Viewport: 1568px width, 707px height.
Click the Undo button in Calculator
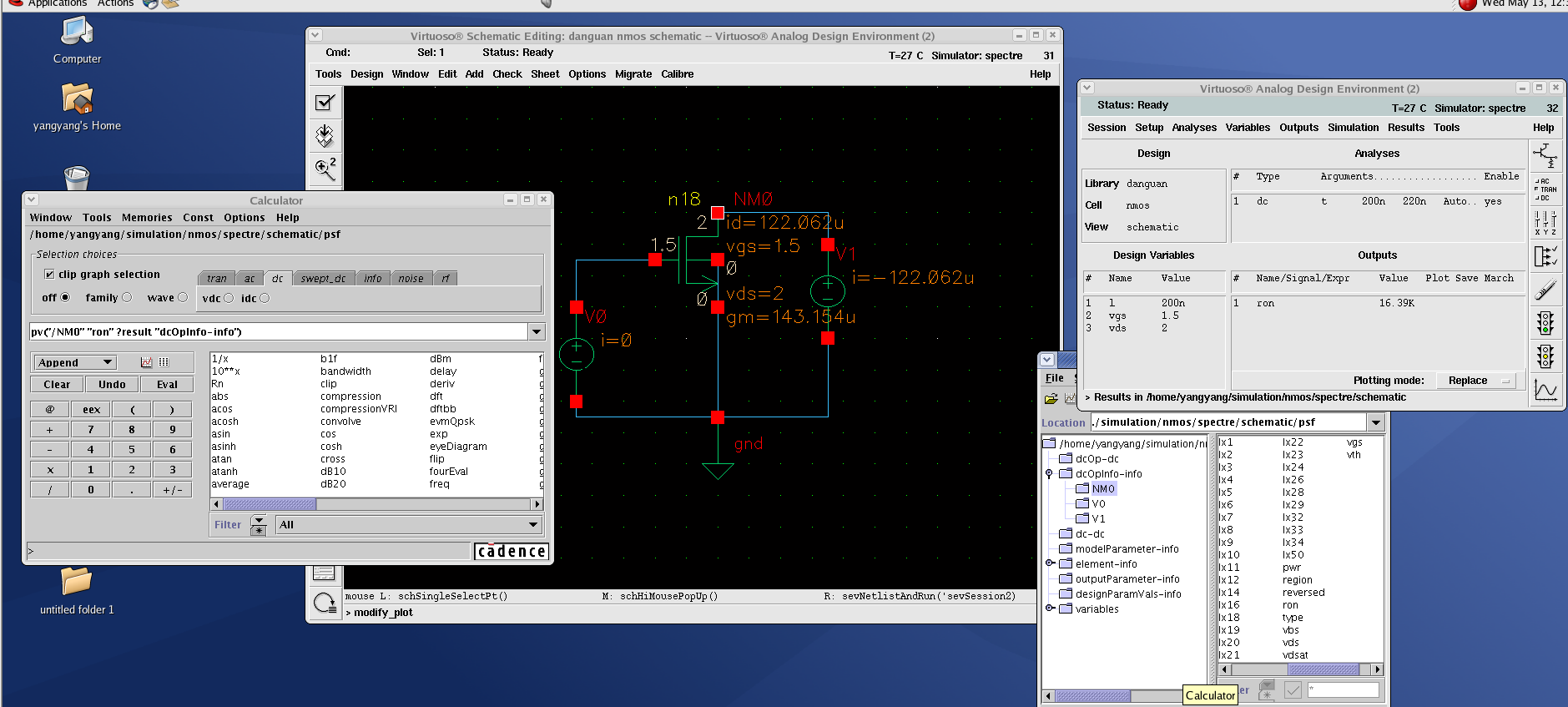coord(112,385)
